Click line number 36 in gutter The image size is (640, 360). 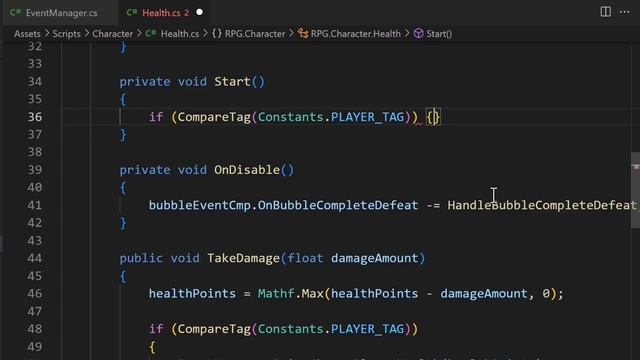35,117
